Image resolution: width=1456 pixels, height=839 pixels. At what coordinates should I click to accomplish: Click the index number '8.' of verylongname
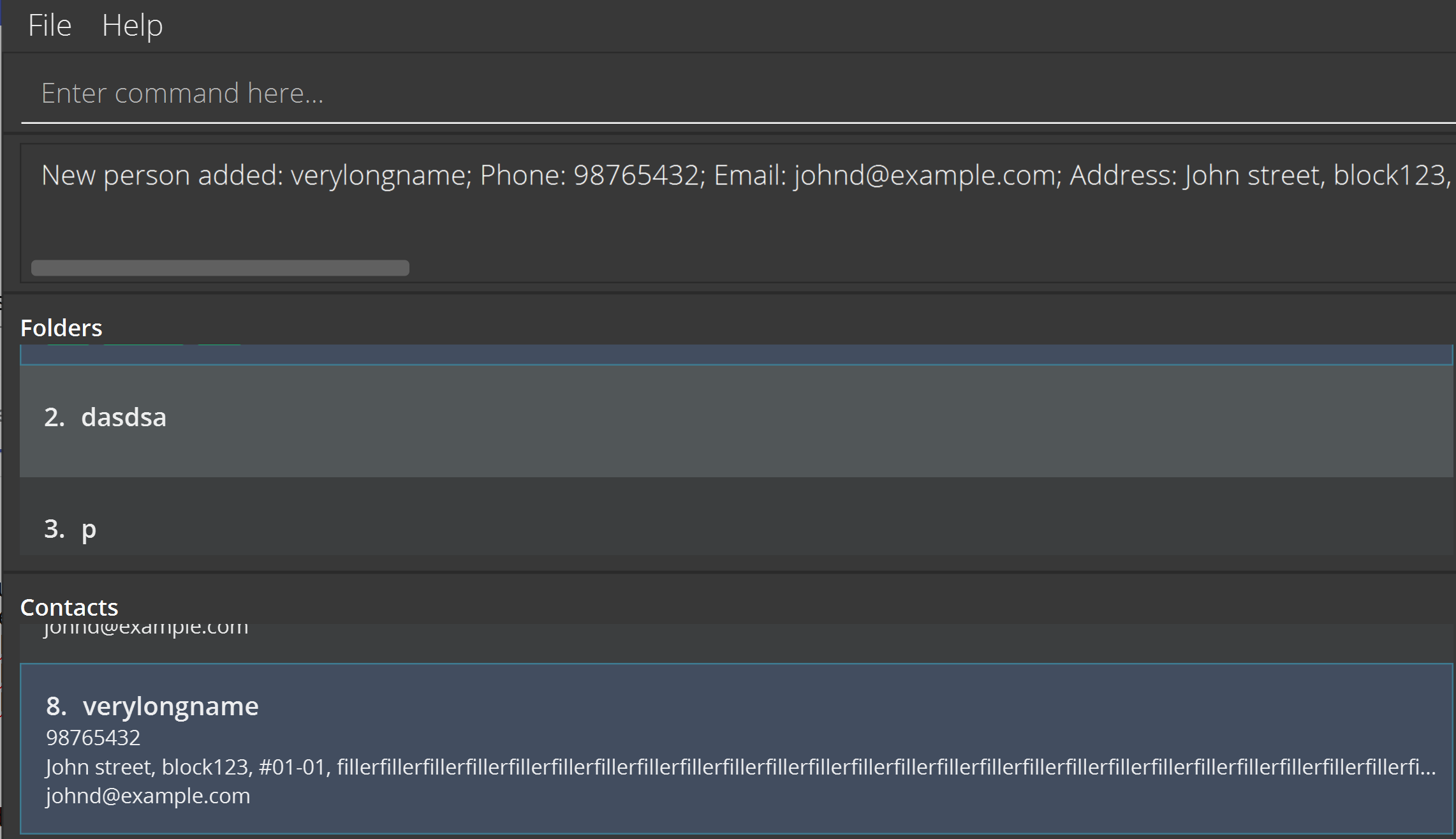click(x=56, y=706)
